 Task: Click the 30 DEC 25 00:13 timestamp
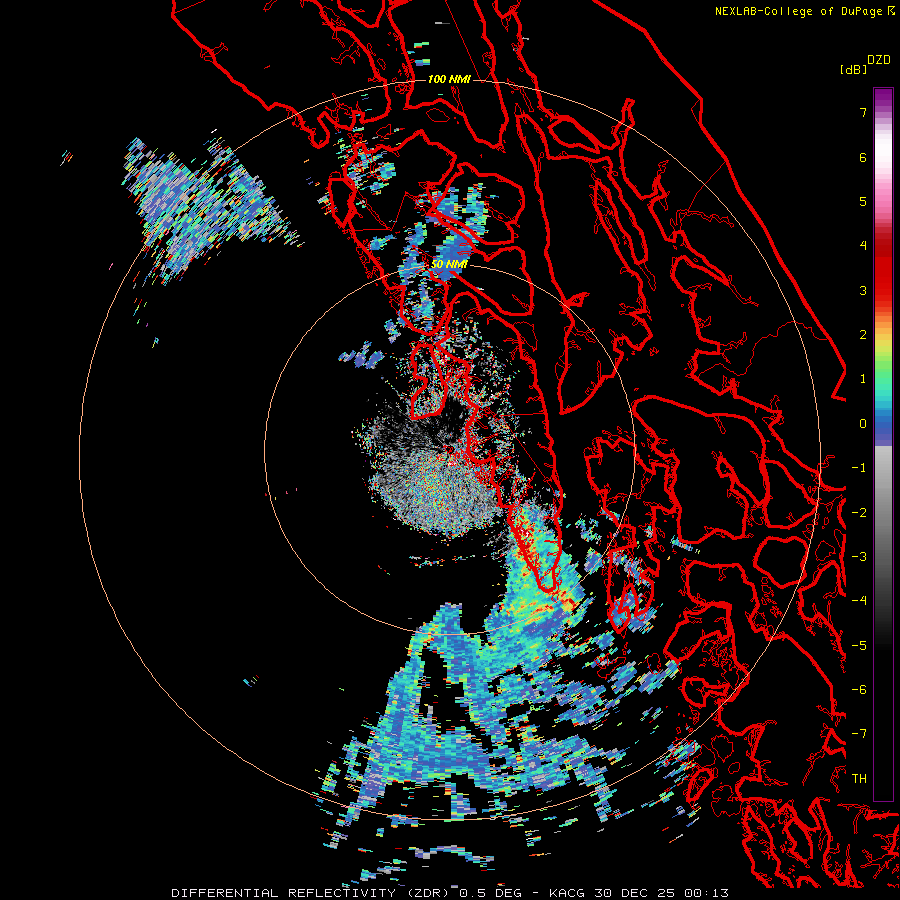point(660,893)
